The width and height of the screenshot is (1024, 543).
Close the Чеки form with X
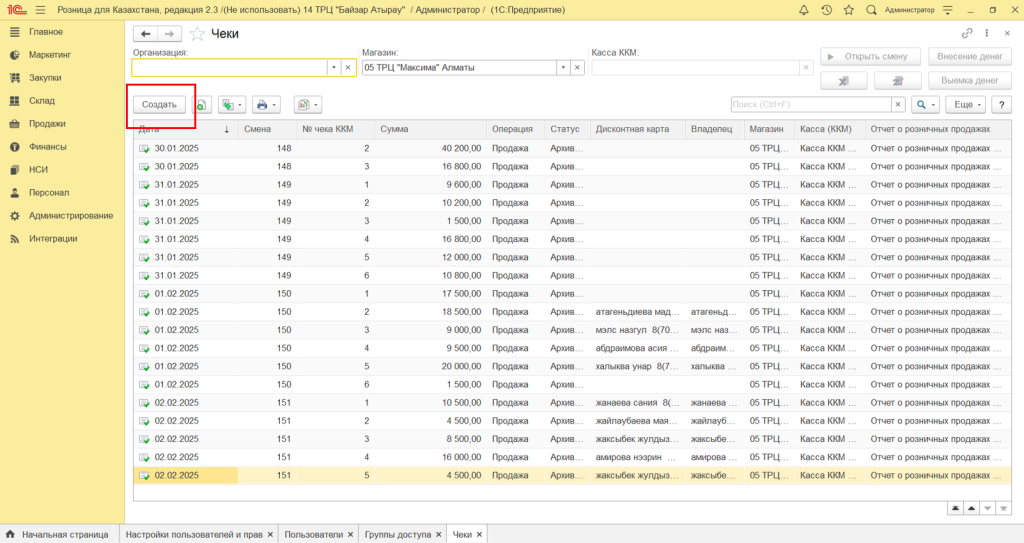click(1007, 33)
